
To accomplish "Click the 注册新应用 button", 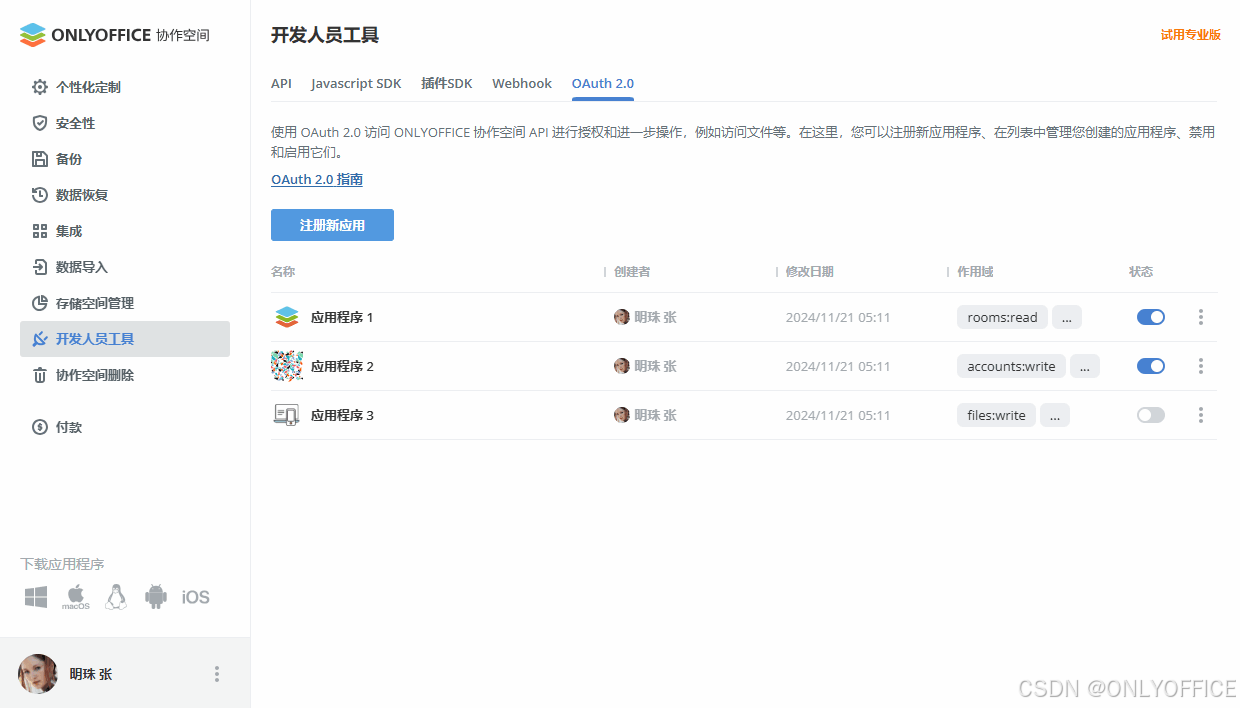I will click(x=332, y=225).
